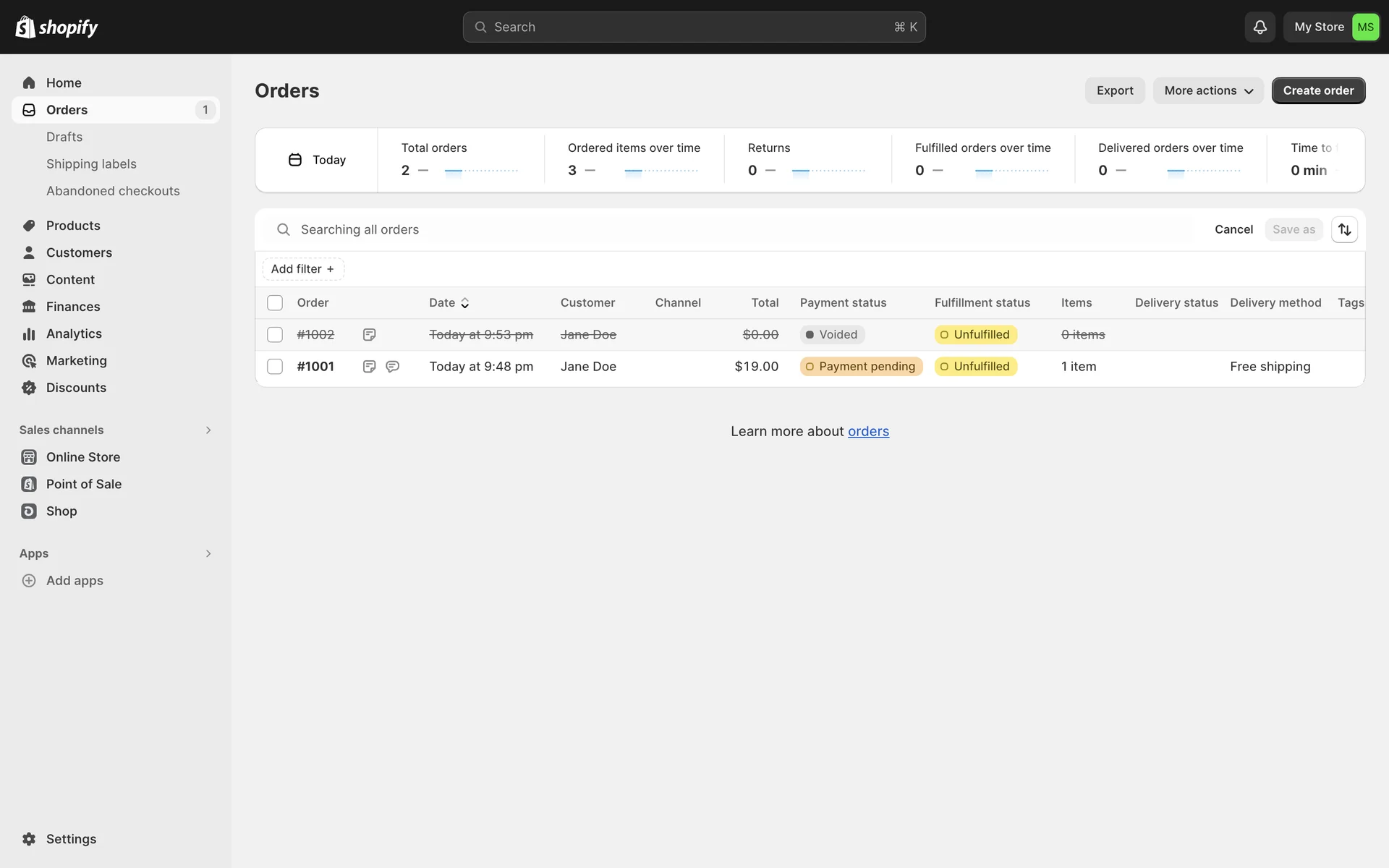Viewport: 1389px width, 868px height.
Task: Click the Add apps plus icon
Action: pos(29,581)
